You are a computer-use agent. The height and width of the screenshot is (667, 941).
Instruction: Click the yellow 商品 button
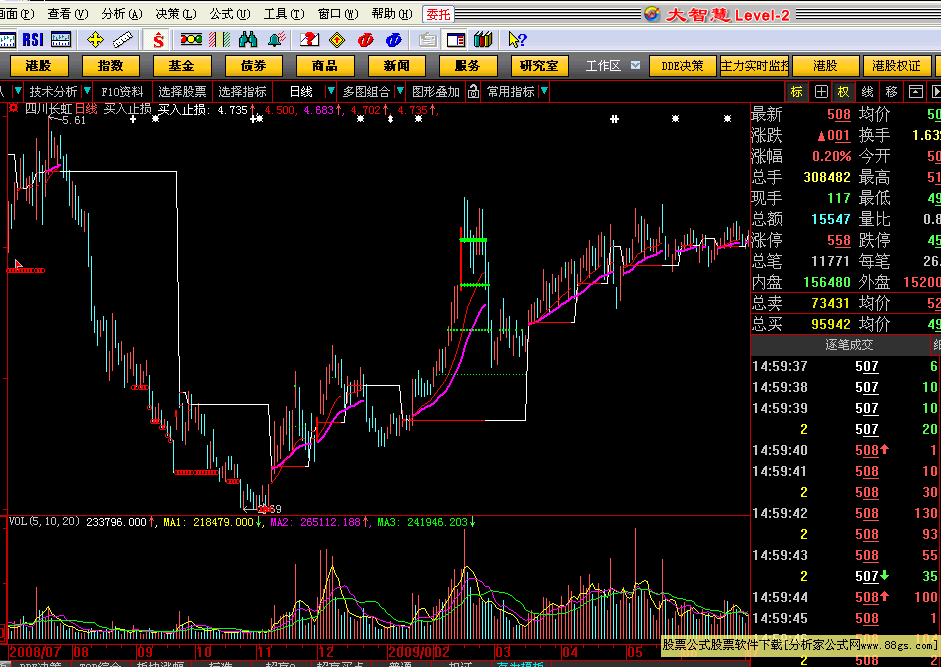[325, 65]
